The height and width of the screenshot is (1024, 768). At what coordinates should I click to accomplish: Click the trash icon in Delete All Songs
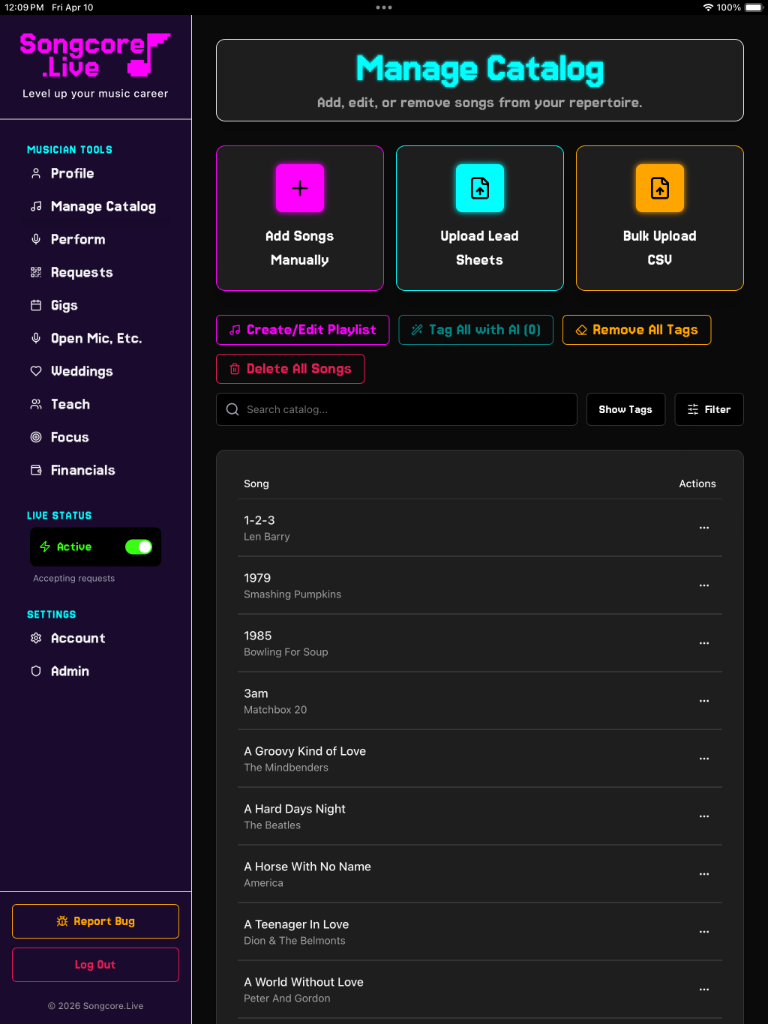234,369
